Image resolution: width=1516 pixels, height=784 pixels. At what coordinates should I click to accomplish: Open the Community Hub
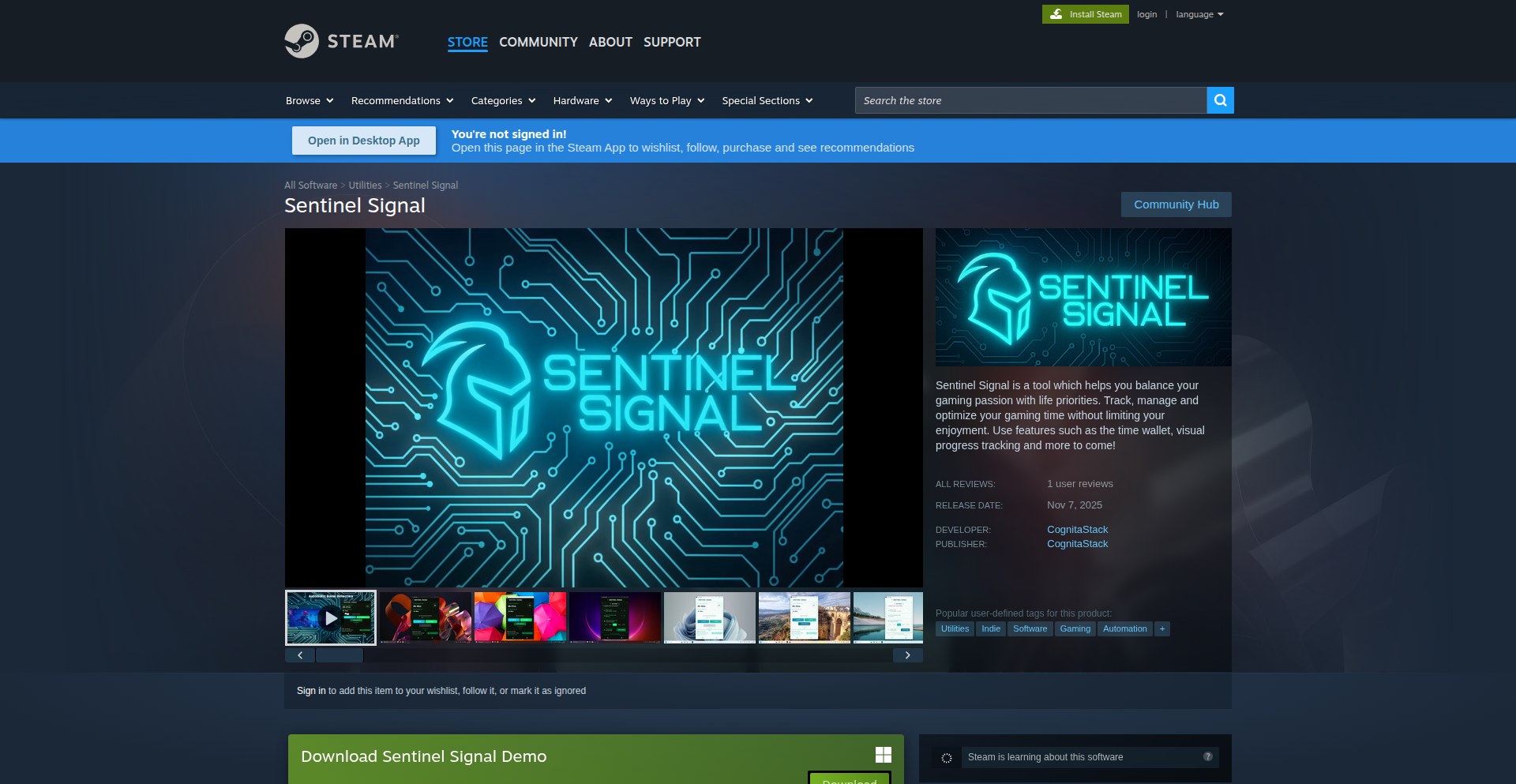click(1176, 204)
